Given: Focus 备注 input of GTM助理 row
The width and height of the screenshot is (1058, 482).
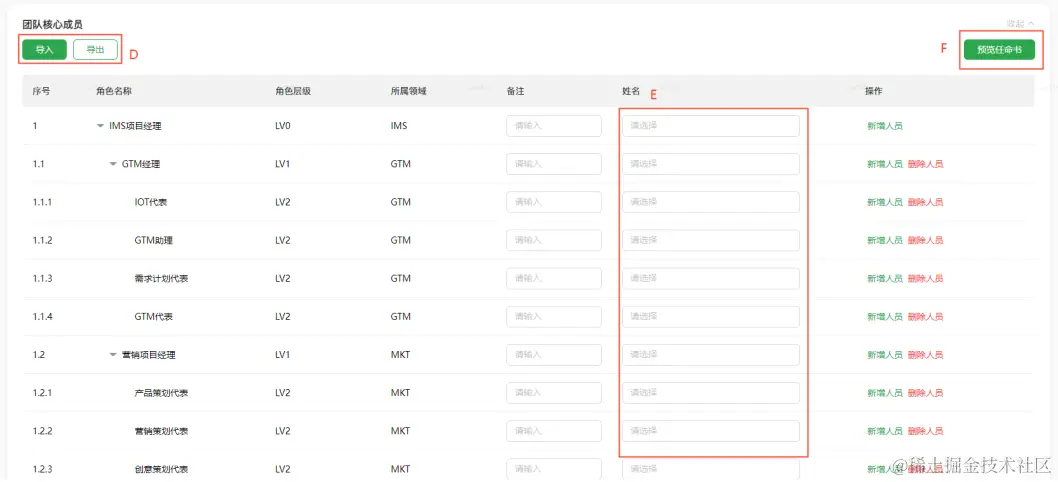Looking at the screenshot, I should [x=554, y=240].
